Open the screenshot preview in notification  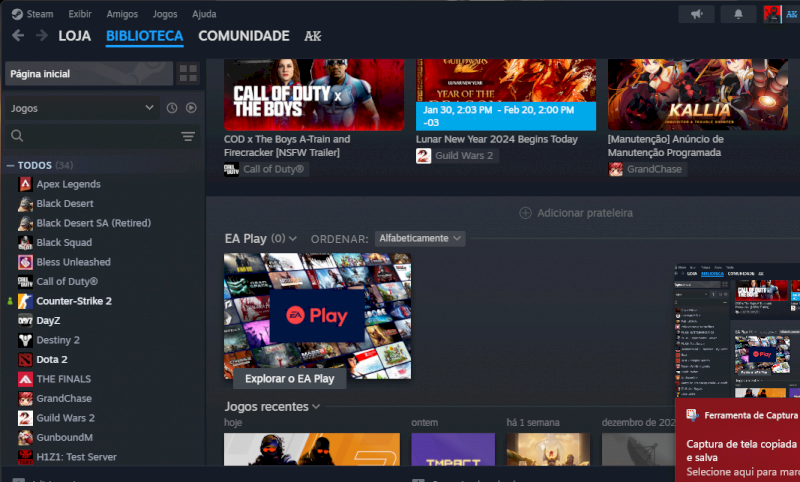(x=738, y=331)
